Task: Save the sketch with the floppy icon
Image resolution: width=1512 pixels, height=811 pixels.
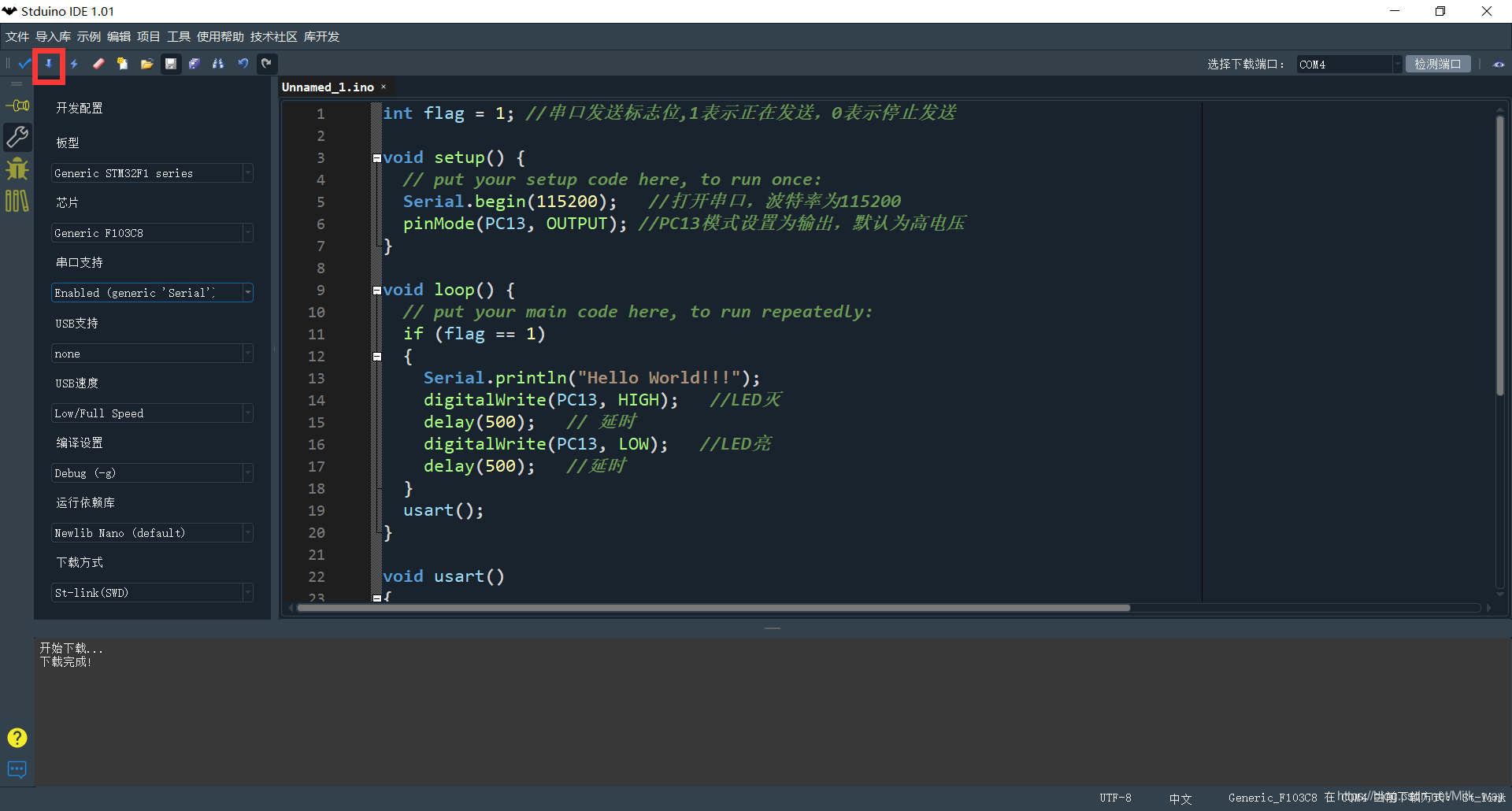Action: (x=171, y=64)
